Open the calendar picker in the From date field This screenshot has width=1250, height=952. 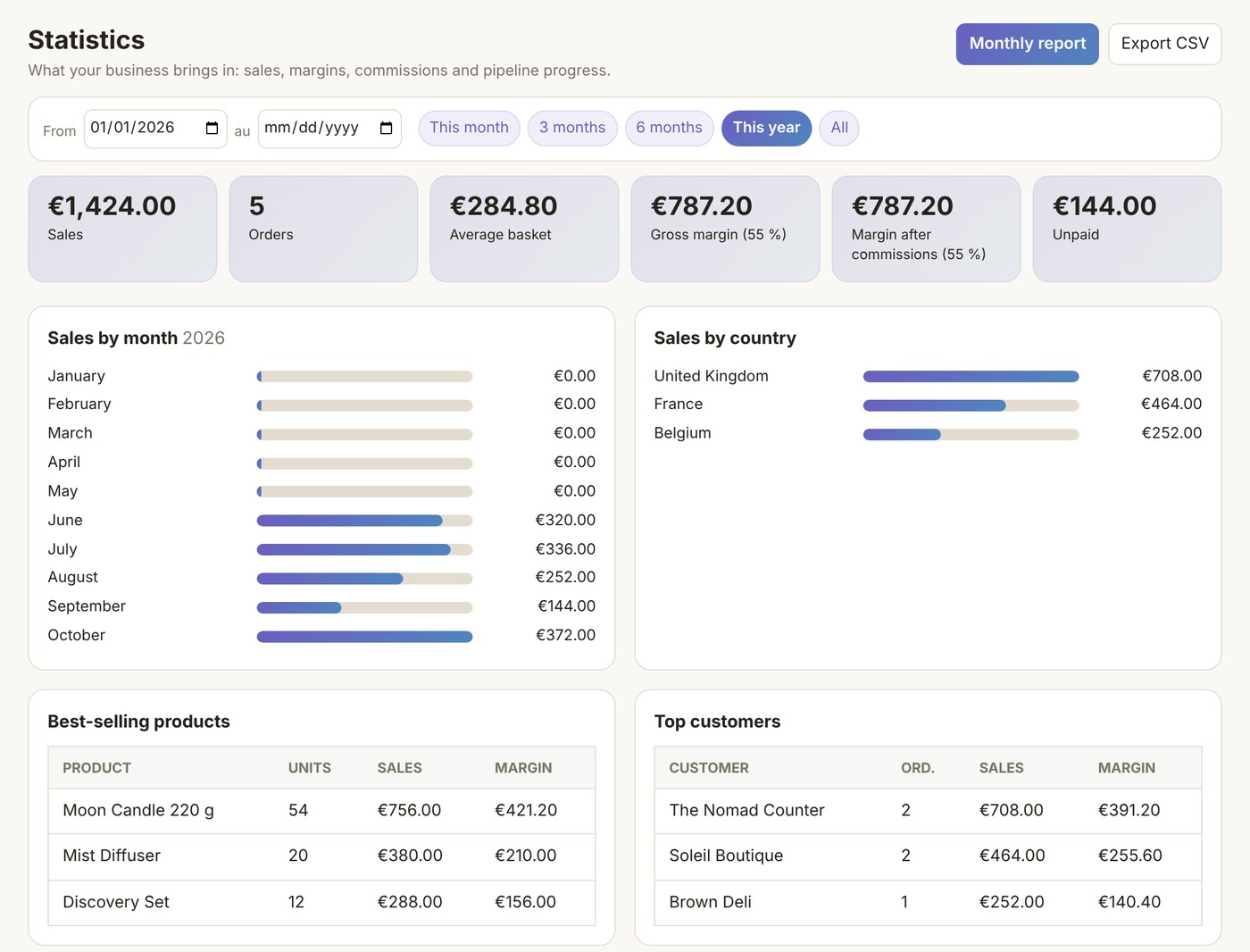[x=212, y=129]
